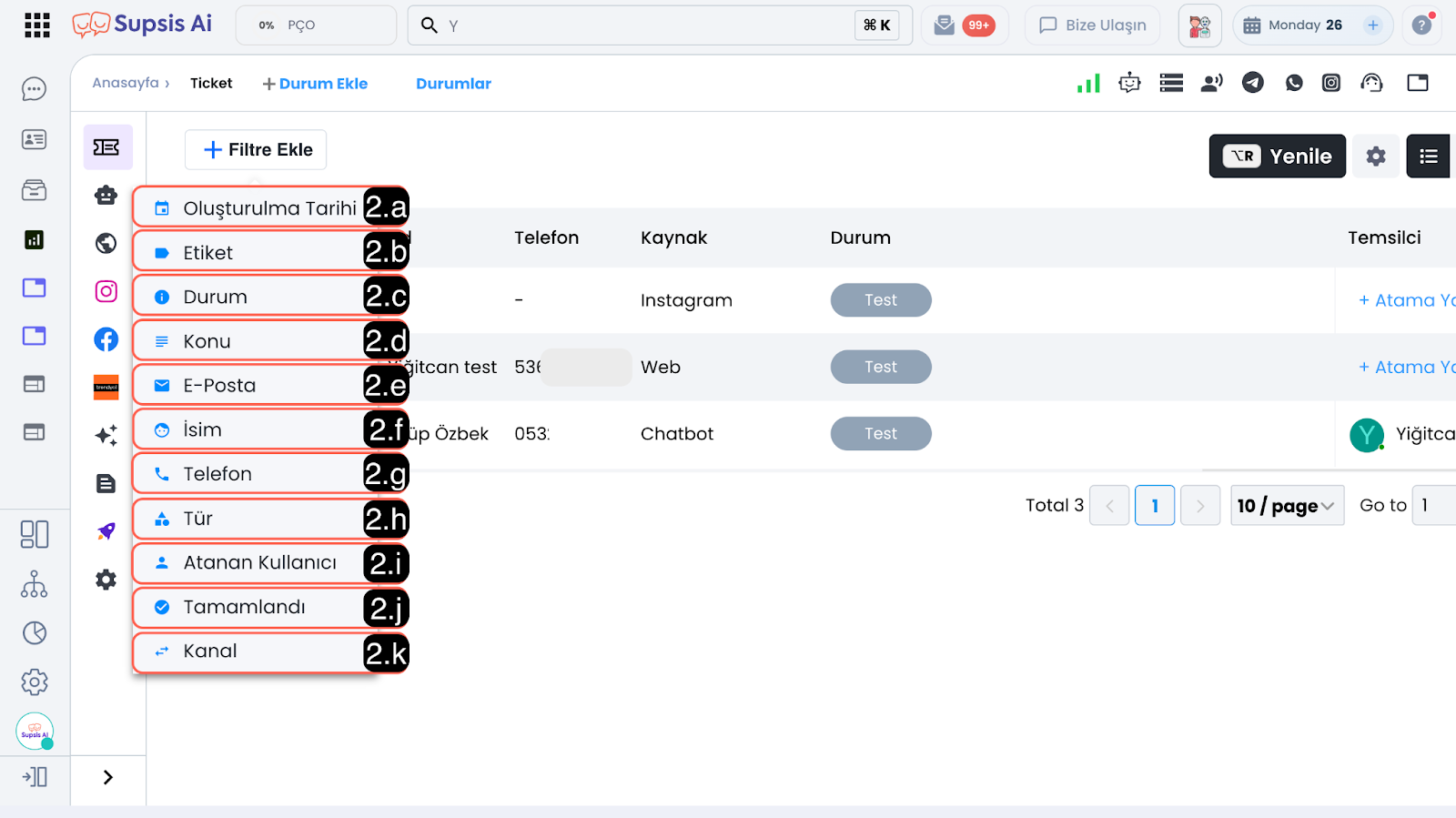Open the Durumlar link

click(x=453, y=84)
